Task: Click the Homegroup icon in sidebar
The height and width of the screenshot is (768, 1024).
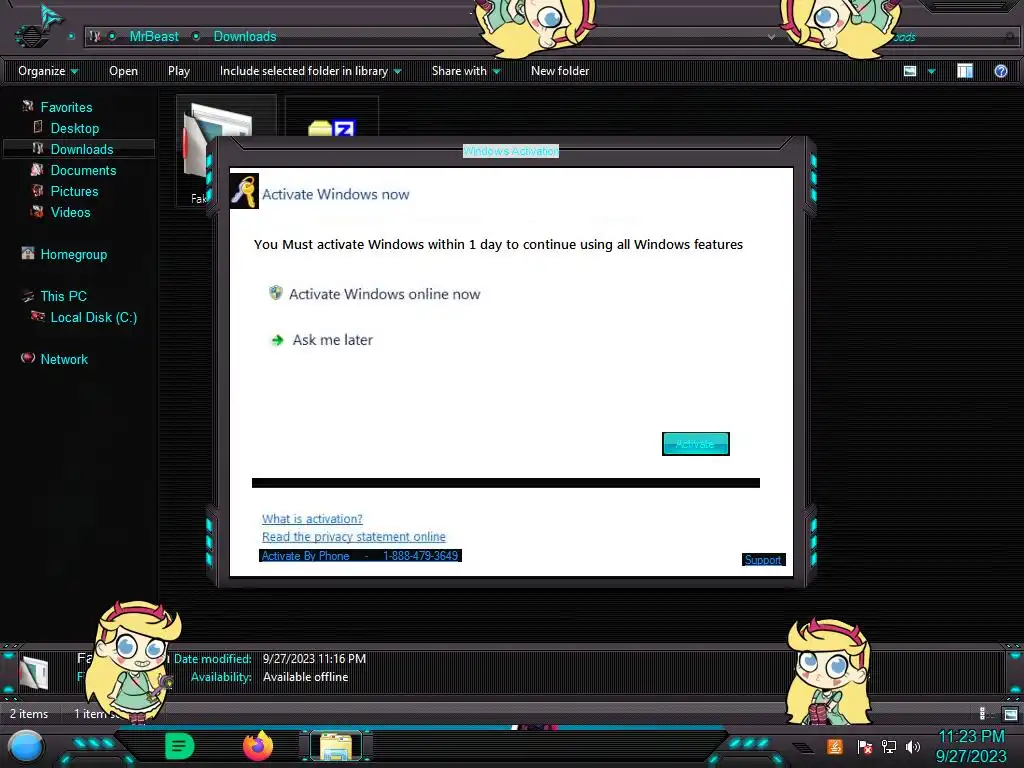Action: [27, 253]
